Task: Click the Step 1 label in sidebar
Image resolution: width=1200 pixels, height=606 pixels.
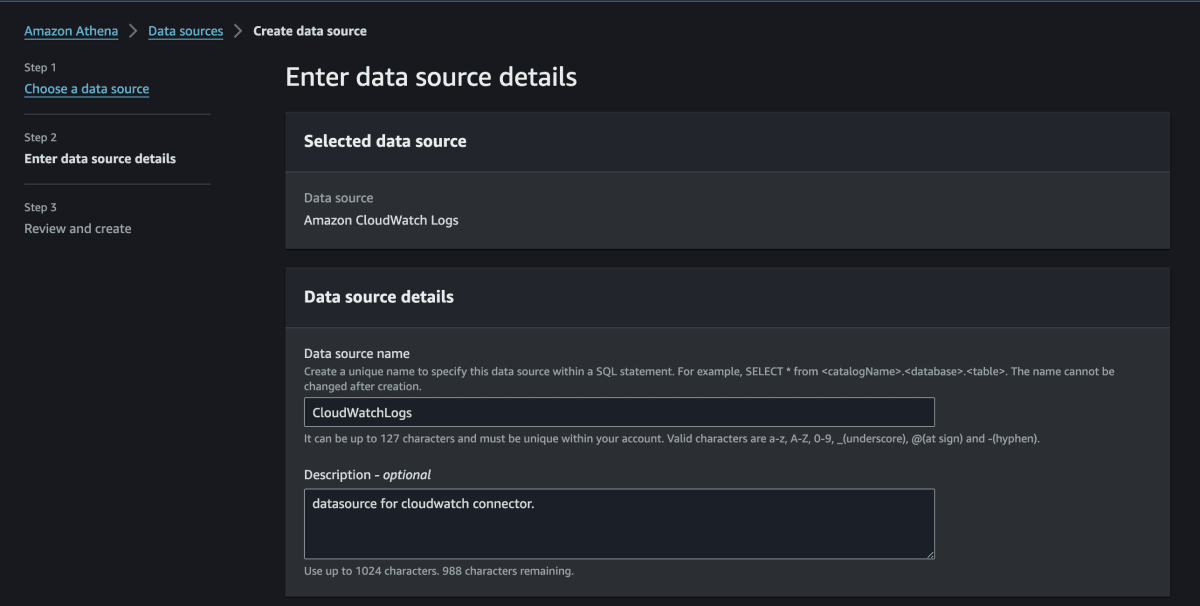Action: tap(41, 67)
